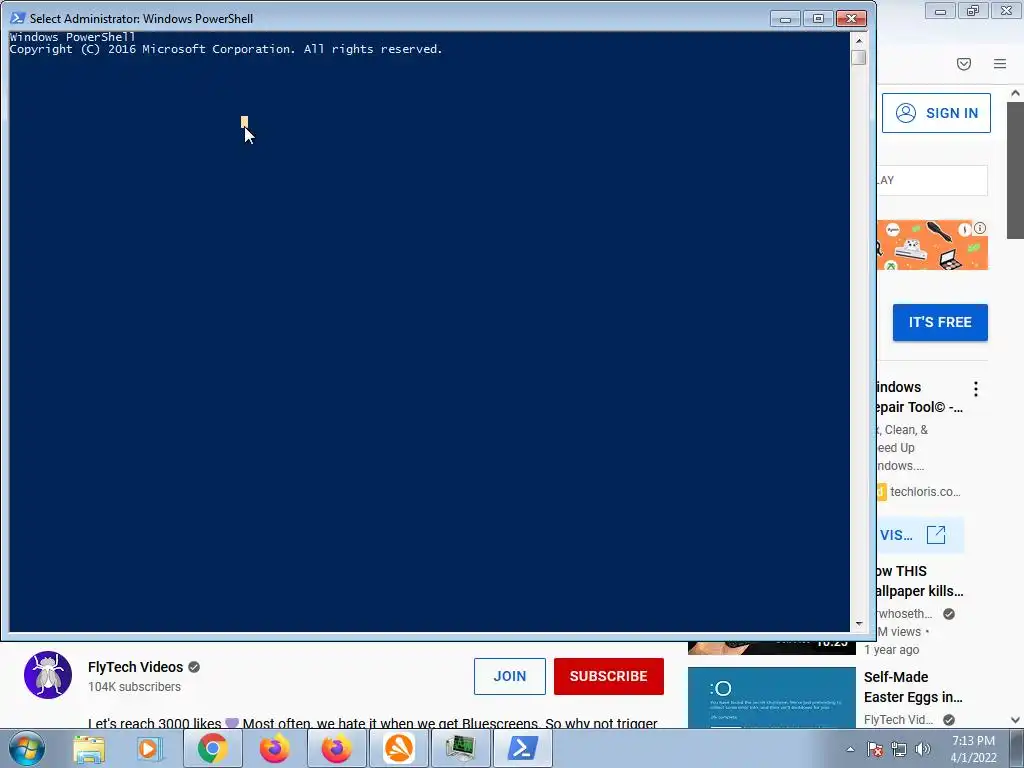This screenshot has height=768, width=1024.
Task: Open the network tray icon
Action: click(899, 749)
